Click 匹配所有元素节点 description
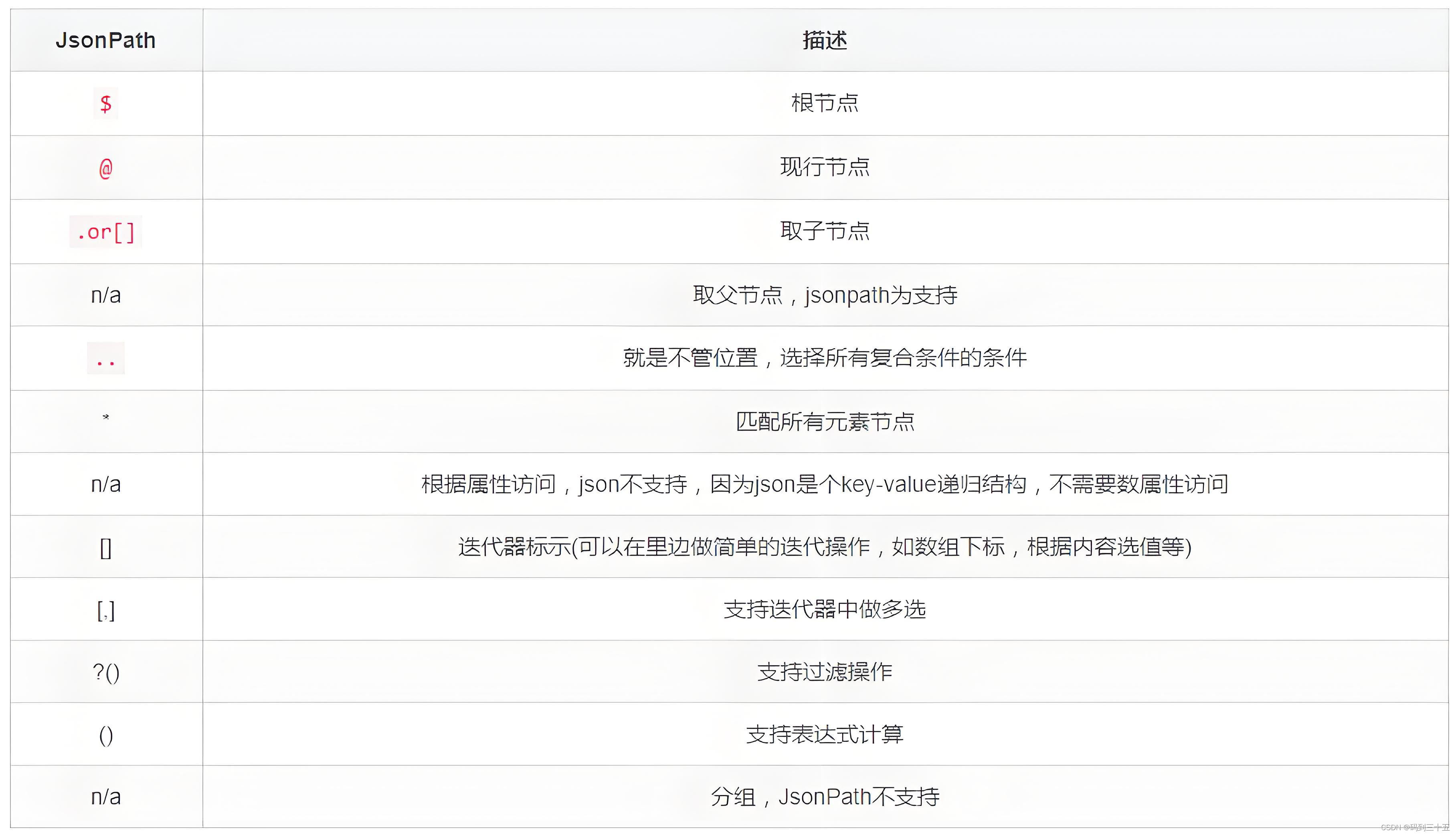This screenshot has width=1456, height=835. coord(824,422)
